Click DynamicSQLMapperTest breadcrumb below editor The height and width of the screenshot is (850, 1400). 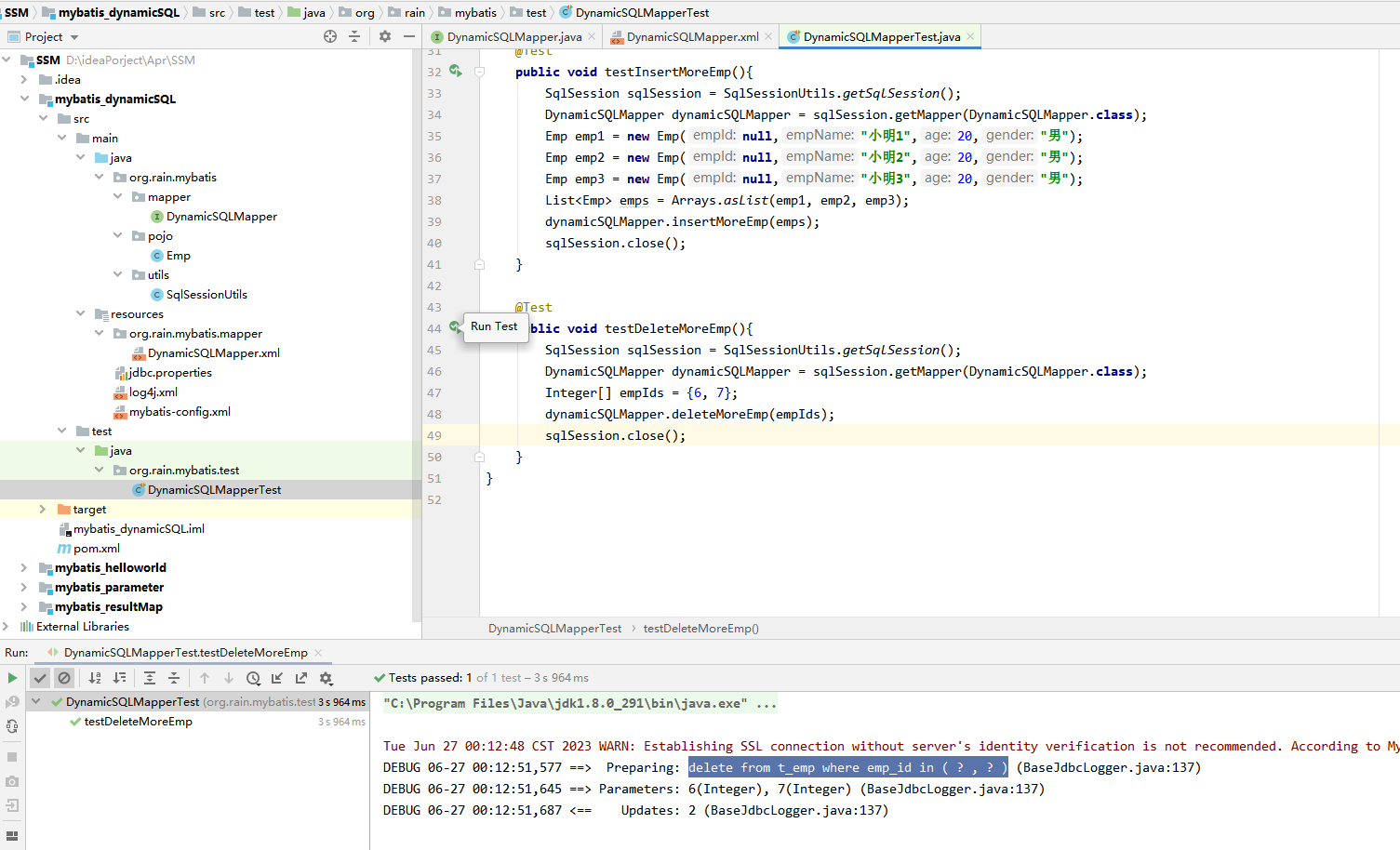pyautogui.click(x=554, y=629)
